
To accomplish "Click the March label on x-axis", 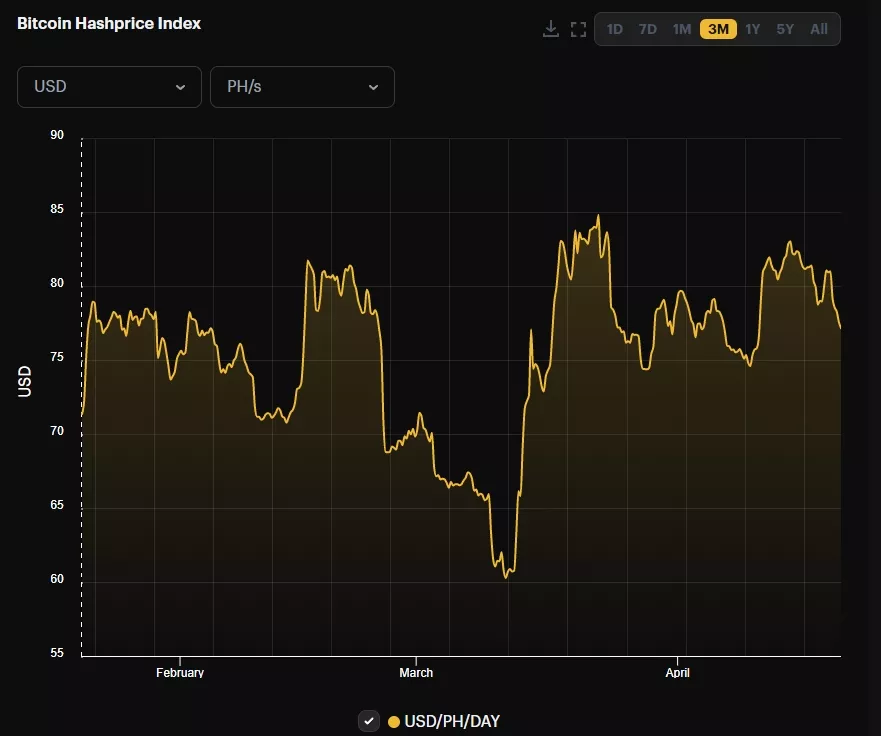I will [416, 673].
